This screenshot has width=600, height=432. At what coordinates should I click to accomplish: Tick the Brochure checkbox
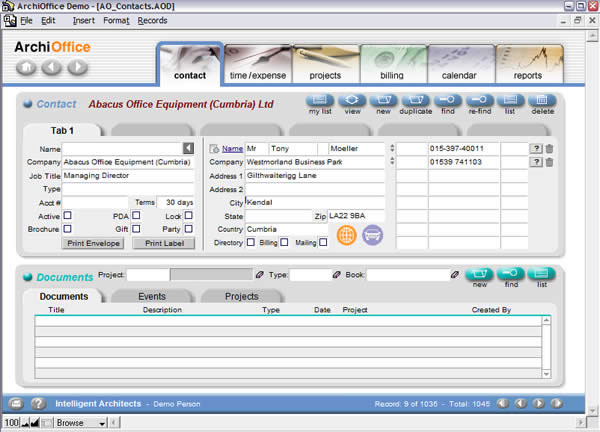(67, 229)
